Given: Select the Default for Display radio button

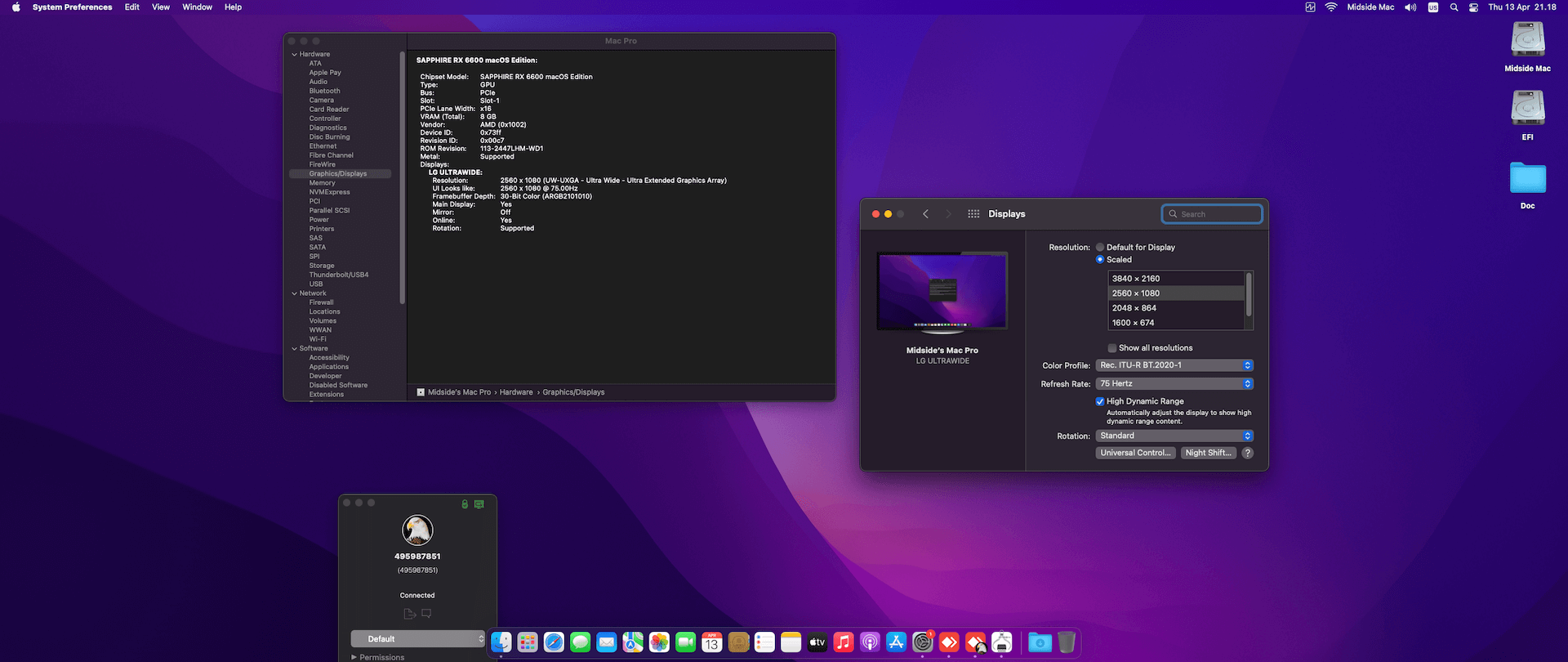Looking at the screenshot, I should (x=1100, y=248).
